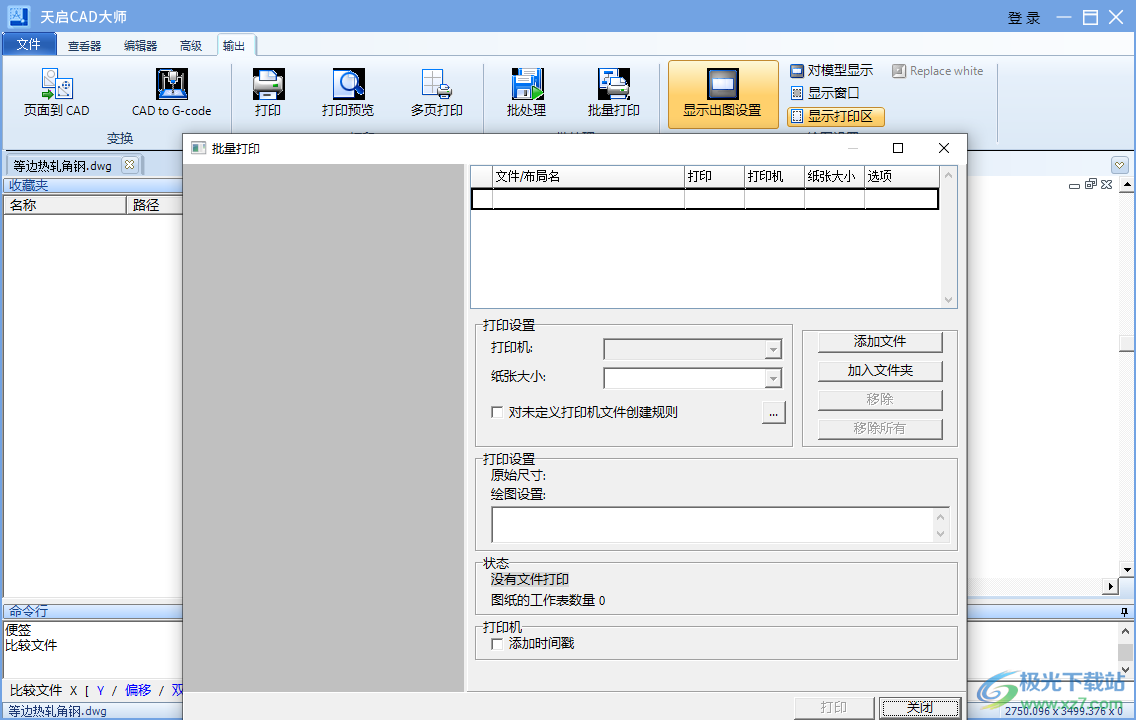Click the 天启CAD大师 application logo icon

click(x=18, y=16)
